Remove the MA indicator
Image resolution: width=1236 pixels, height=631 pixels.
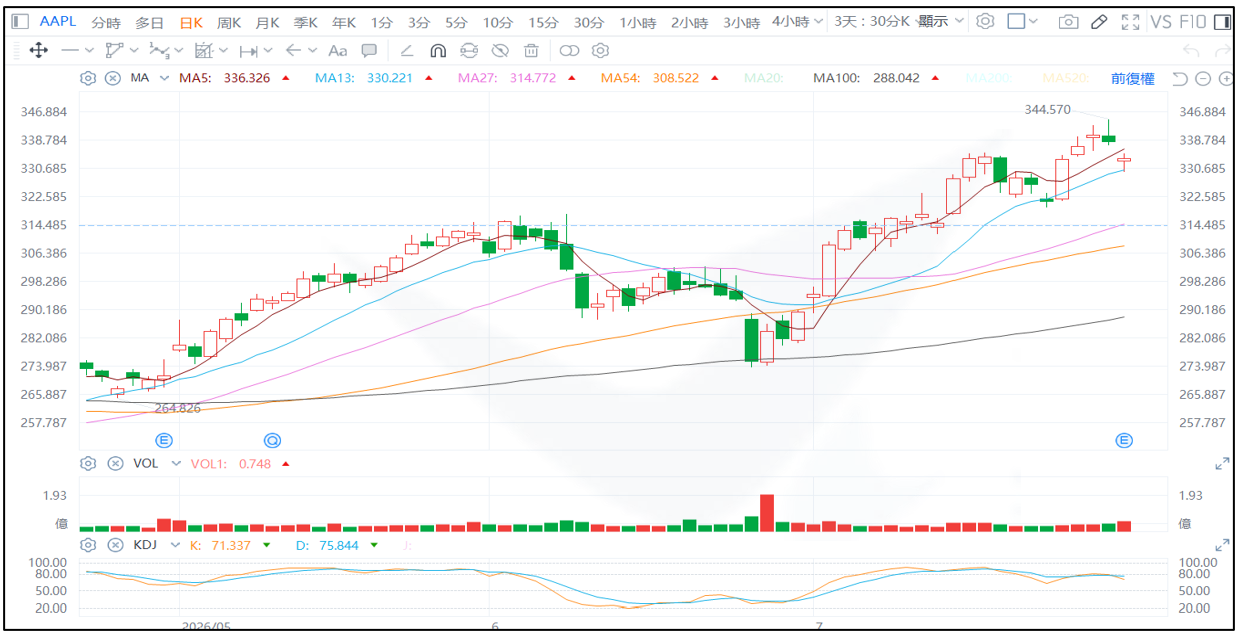point(113,78)
